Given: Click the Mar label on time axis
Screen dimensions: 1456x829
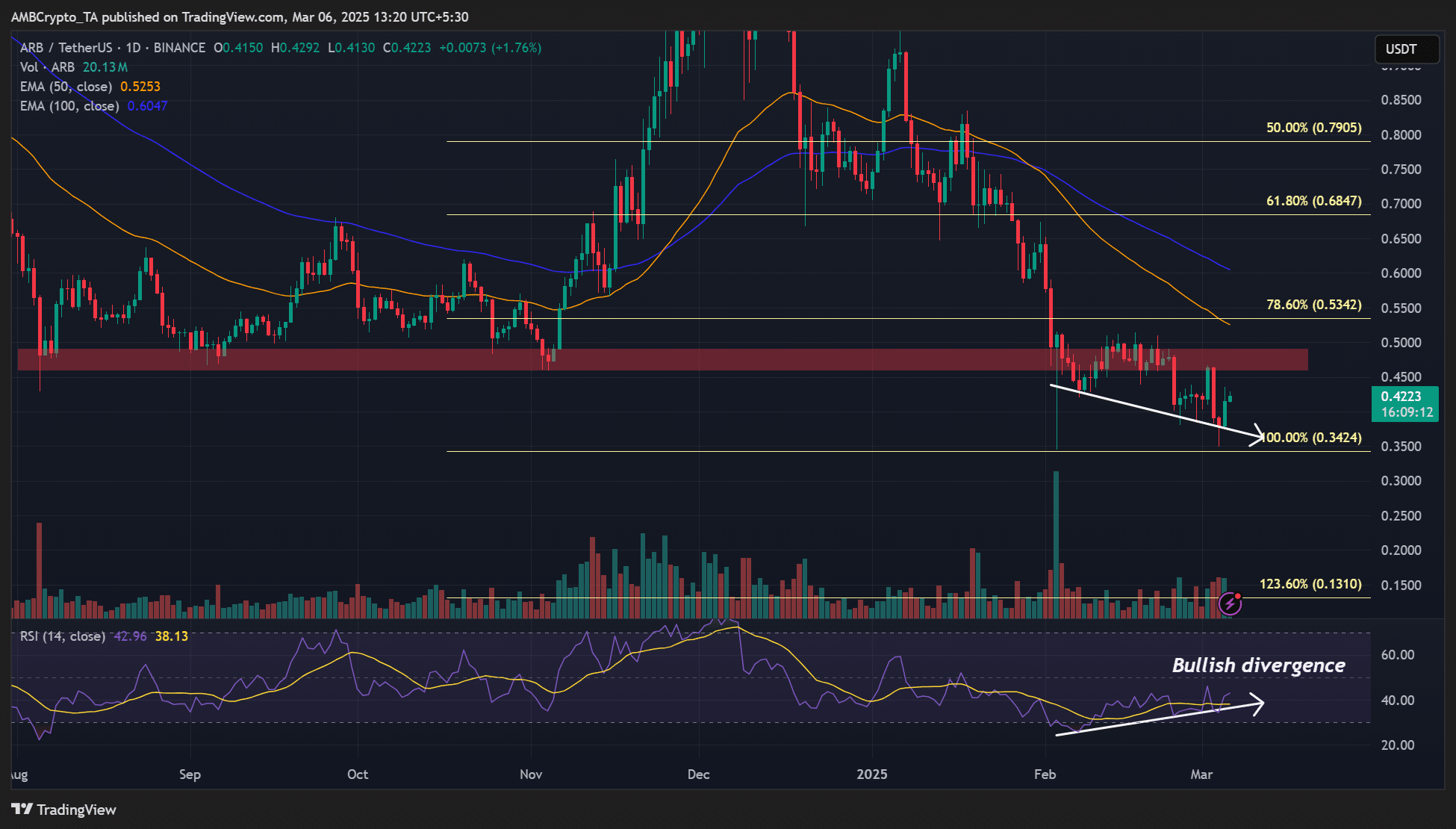Looking at the screenshot, I should pyautogui.click(x=1201, y=774).
